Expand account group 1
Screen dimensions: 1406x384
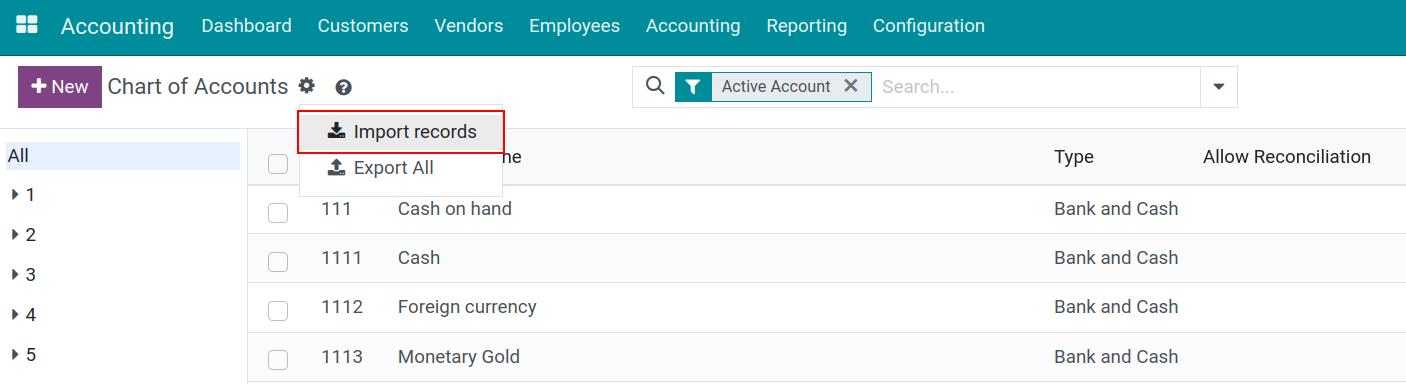[x=16, y=195]
